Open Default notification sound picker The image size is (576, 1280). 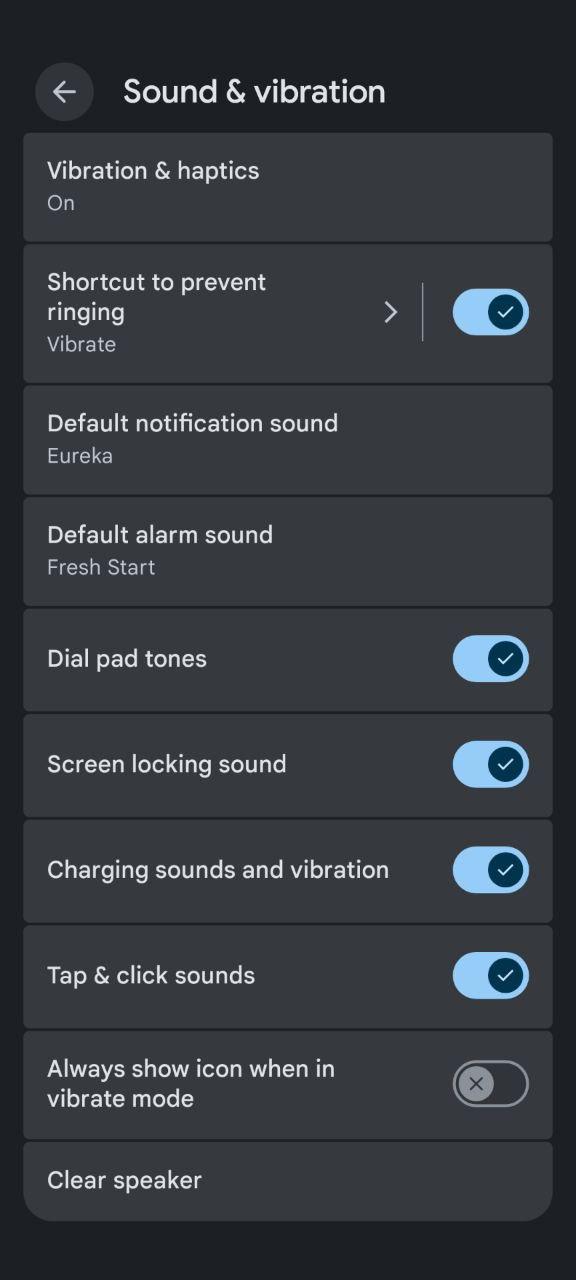[288, 440]
